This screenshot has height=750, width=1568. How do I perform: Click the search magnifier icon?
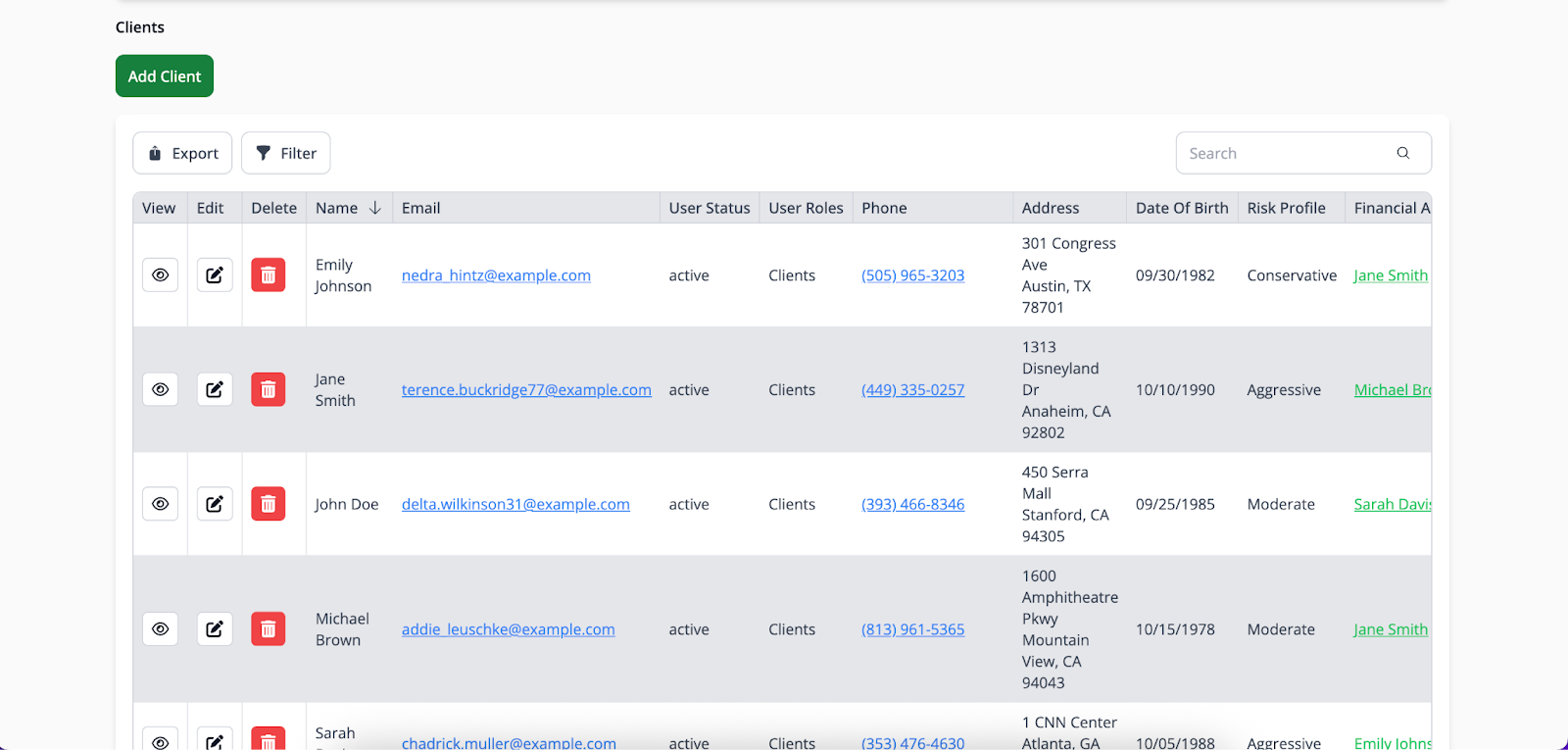[1403, 153]
